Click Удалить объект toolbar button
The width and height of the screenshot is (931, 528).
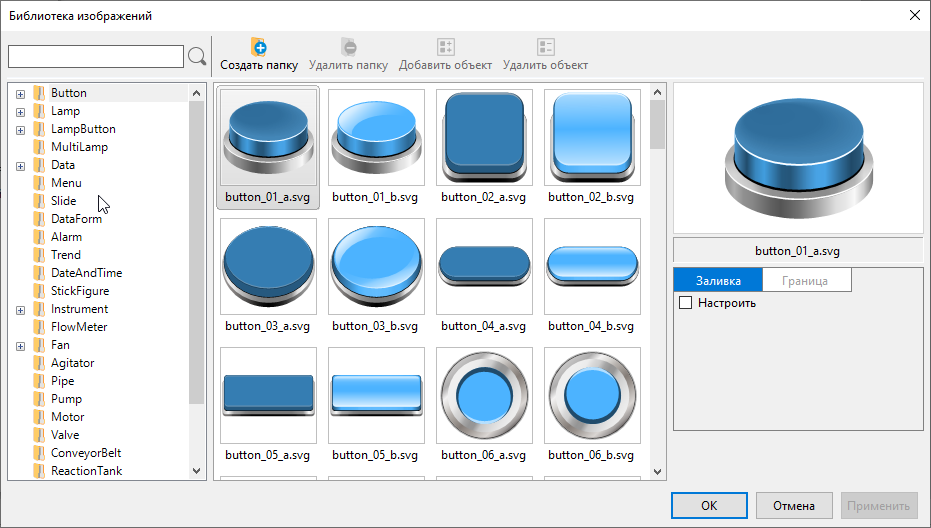pyautogui.click(x=545, y=55)
